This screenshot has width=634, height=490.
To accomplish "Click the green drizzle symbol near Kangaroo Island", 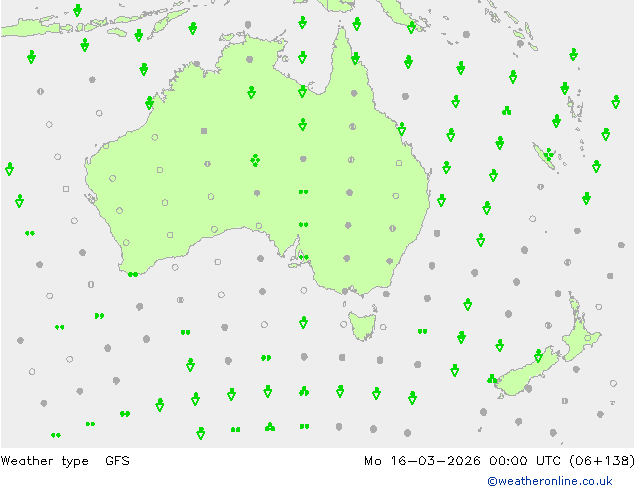I will coord(304,258).
